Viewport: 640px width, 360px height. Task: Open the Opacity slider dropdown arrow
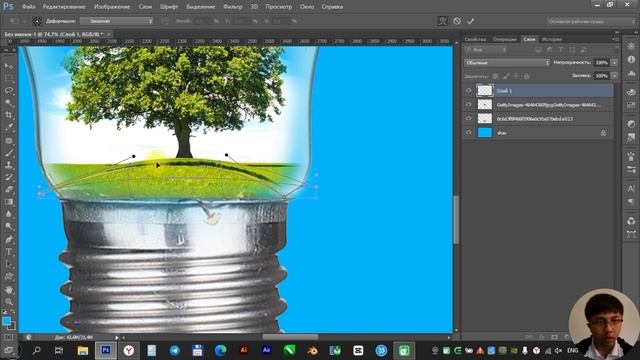click(x=614, y=62)
